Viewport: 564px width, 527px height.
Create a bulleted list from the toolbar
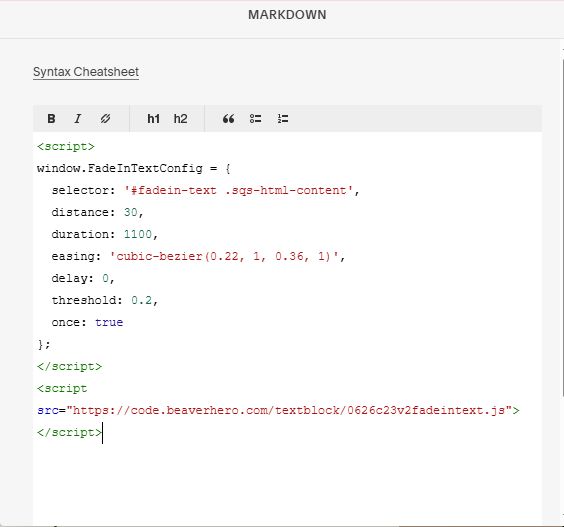pos(255,119)
